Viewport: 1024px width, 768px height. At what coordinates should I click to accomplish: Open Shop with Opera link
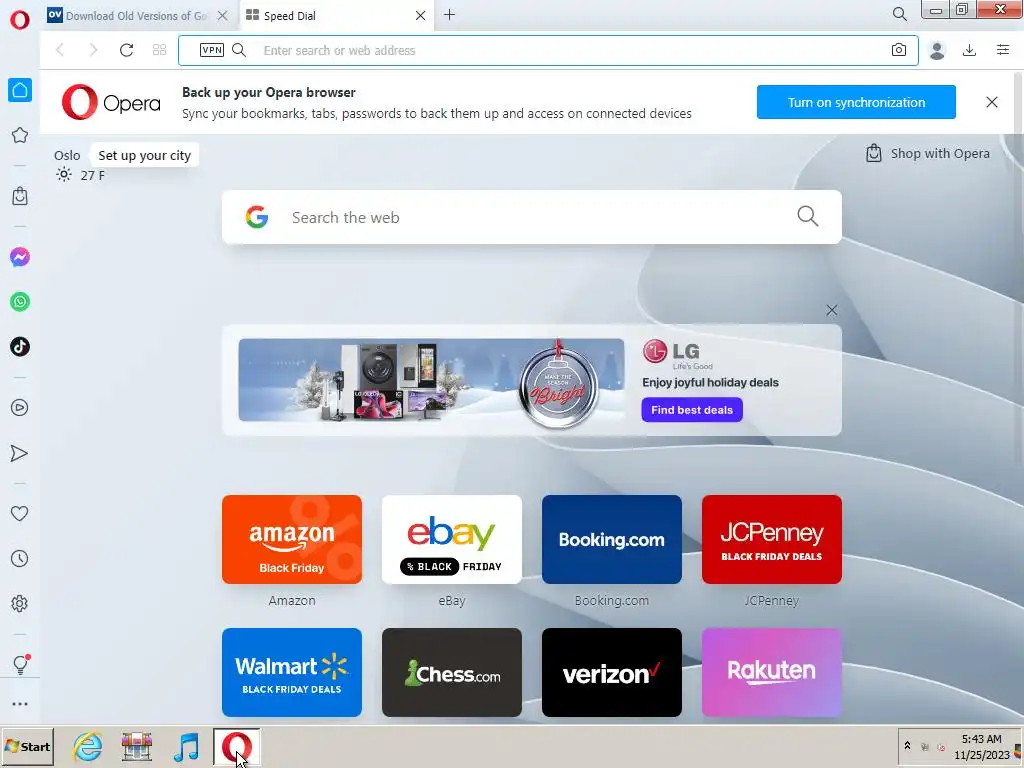pyautogui.click(x=927, y=153)
